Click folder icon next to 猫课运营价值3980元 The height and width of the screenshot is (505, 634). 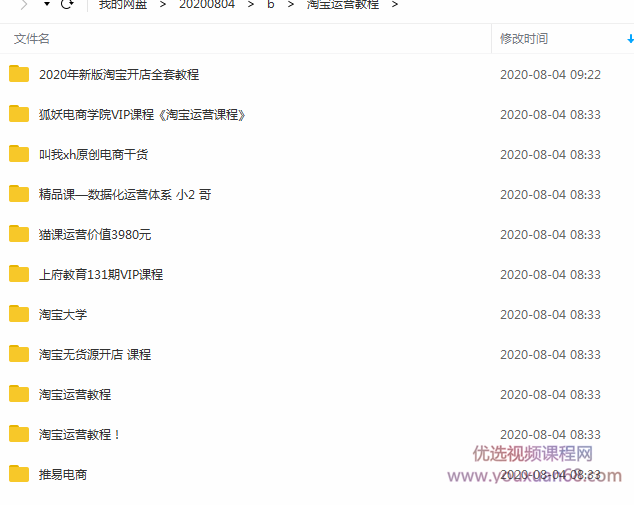click(19, 234)
